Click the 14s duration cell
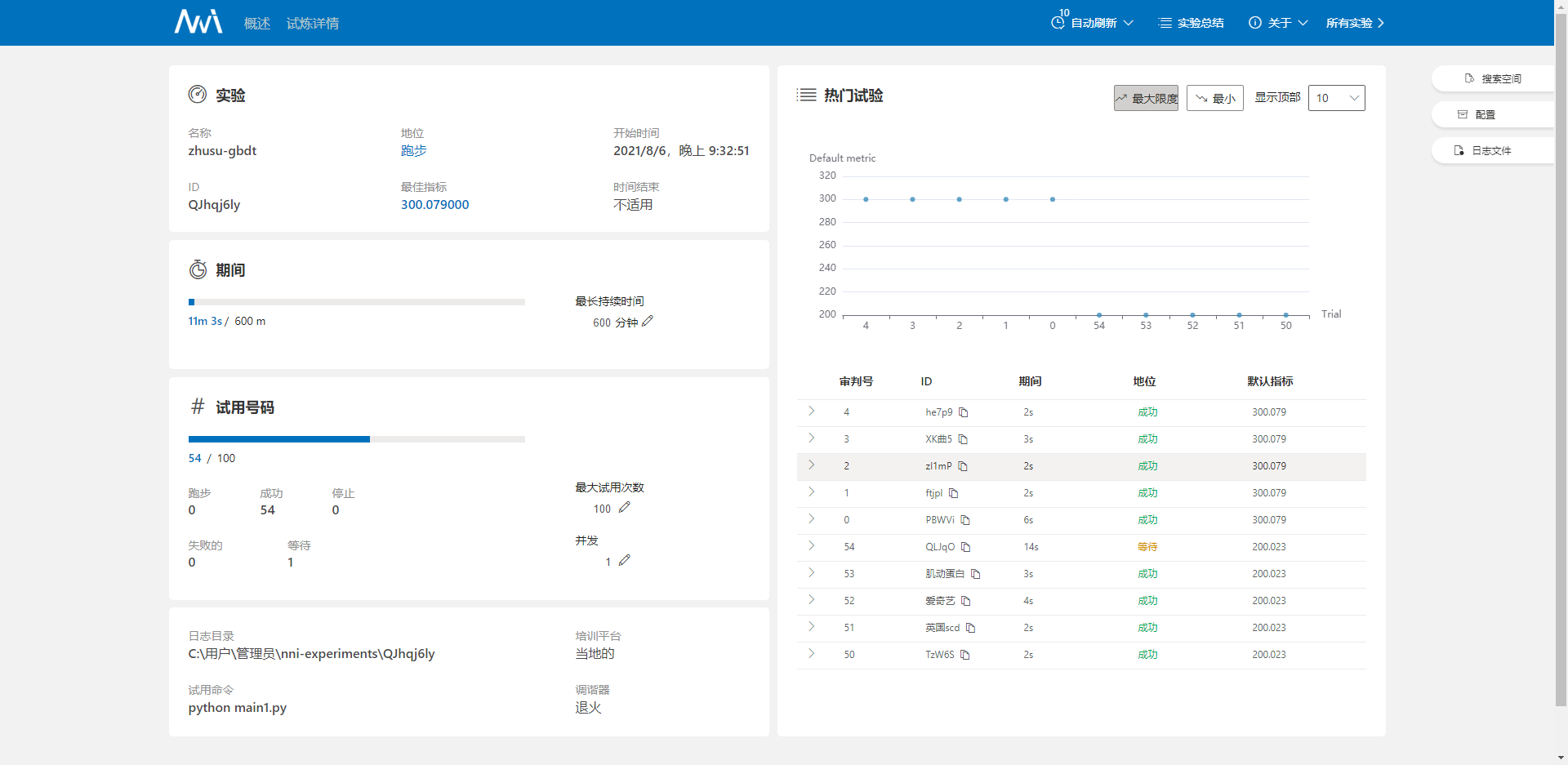This screenshot has width=1568, height=765. [x=1031, y=547]
